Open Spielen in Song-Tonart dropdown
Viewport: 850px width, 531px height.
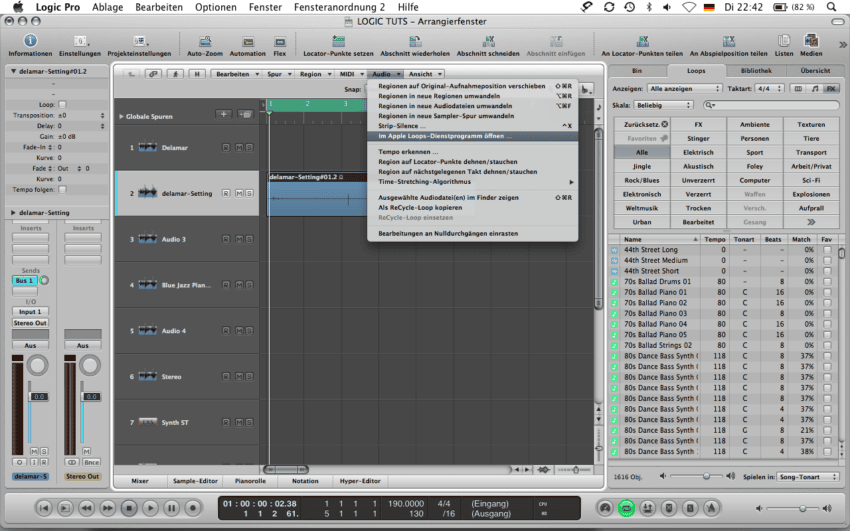pos(808,477)
